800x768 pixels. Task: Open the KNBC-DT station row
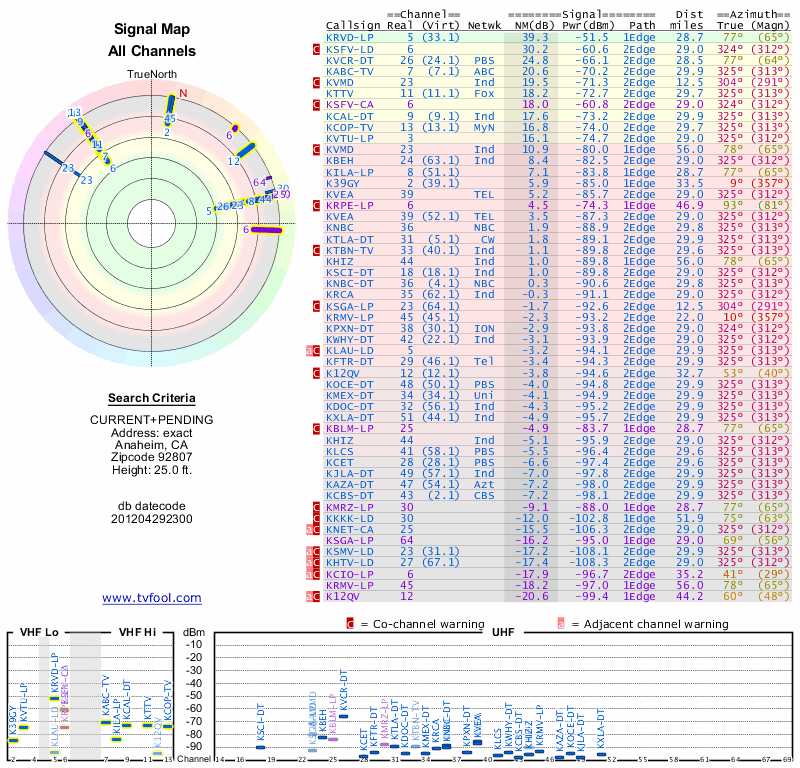point(350,283)
